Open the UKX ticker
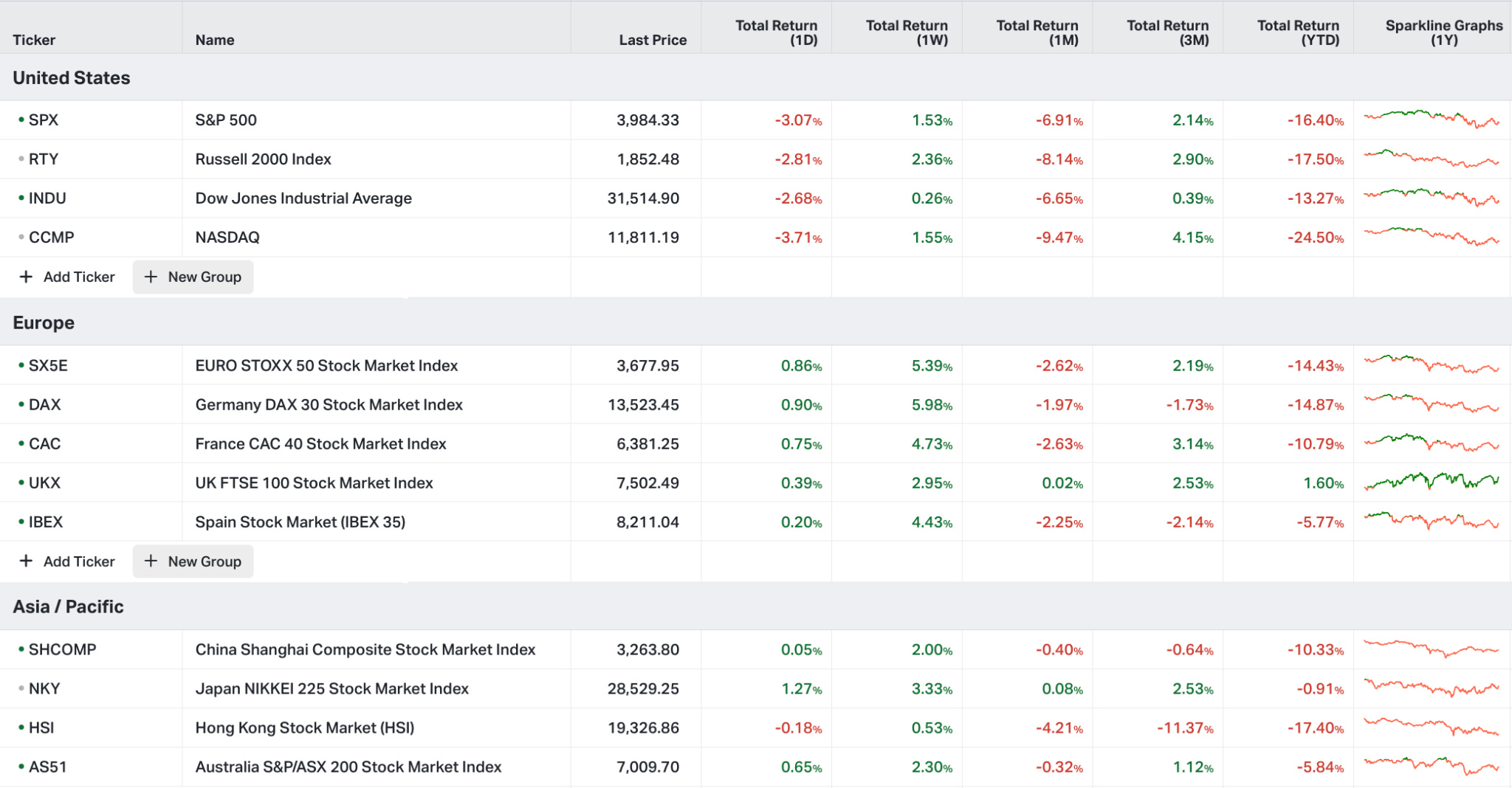The image size is (1512, 788). pos(44,483)
